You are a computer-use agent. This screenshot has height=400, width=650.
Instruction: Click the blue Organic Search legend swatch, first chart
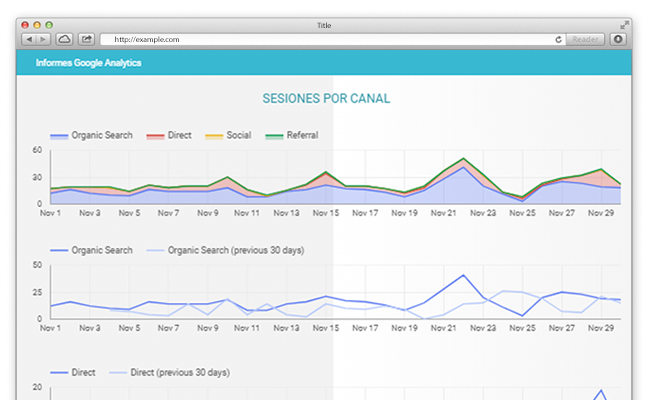(x=59, y=136)
